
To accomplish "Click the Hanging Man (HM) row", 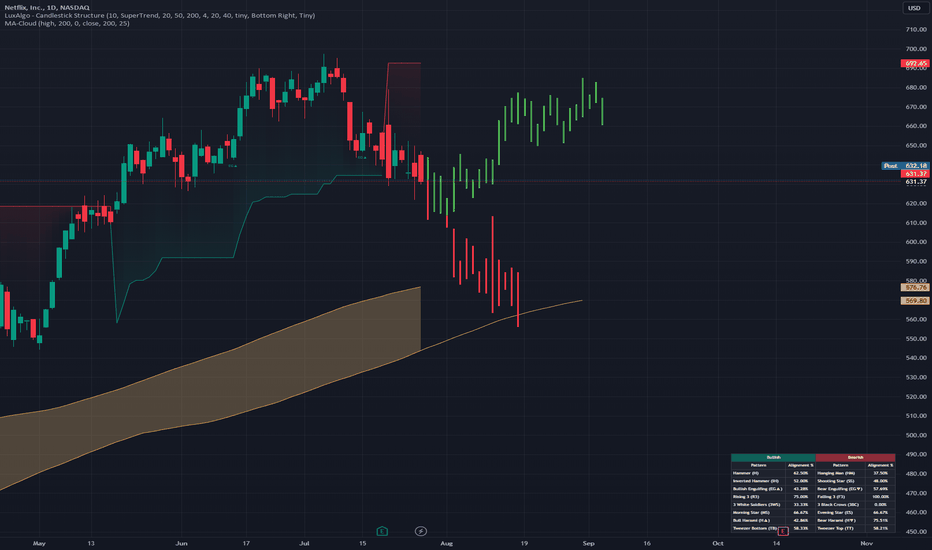I will pos(855,473).
